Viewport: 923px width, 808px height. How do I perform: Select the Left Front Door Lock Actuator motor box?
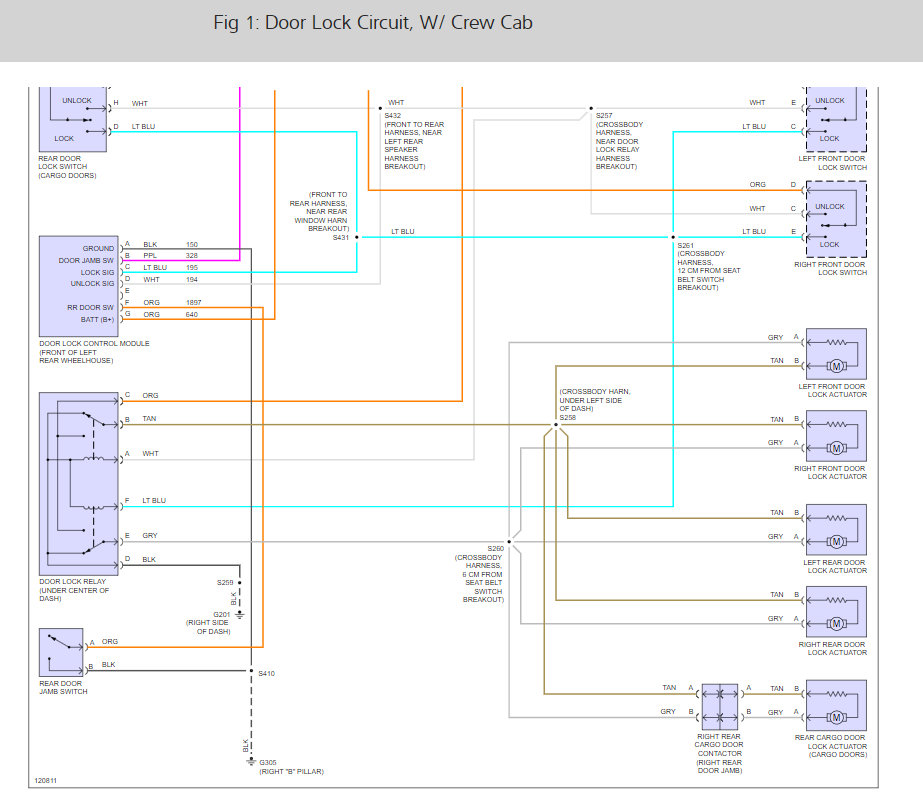pyautogui.click(x=836, y=354)
